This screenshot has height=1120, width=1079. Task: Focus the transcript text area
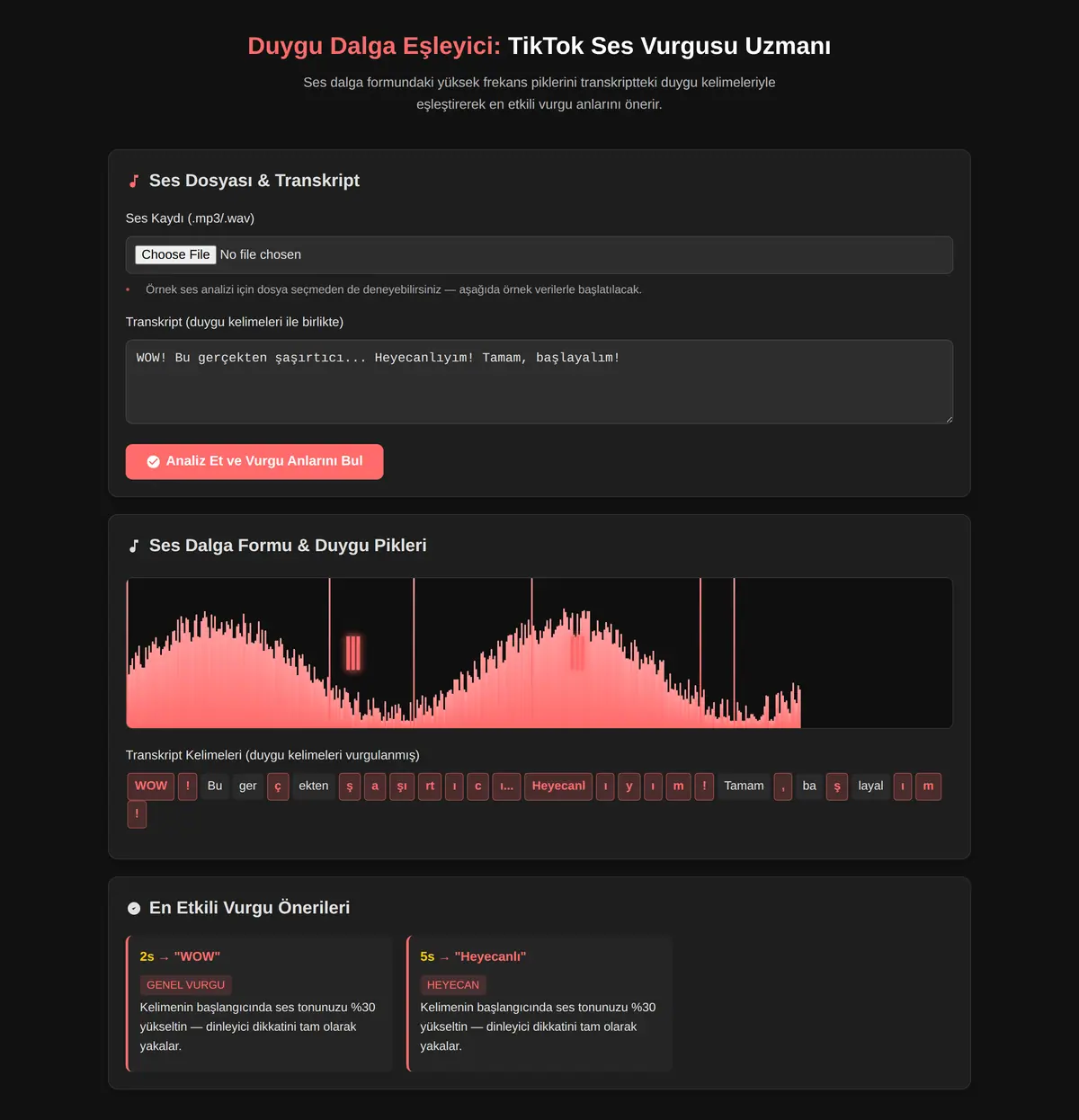[x=539, y=382]
